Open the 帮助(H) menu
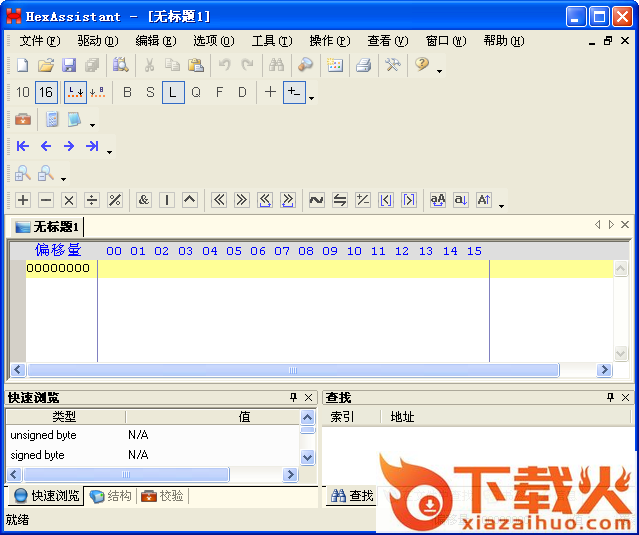This screenshot has width=639, height=535. pos(504,41)
